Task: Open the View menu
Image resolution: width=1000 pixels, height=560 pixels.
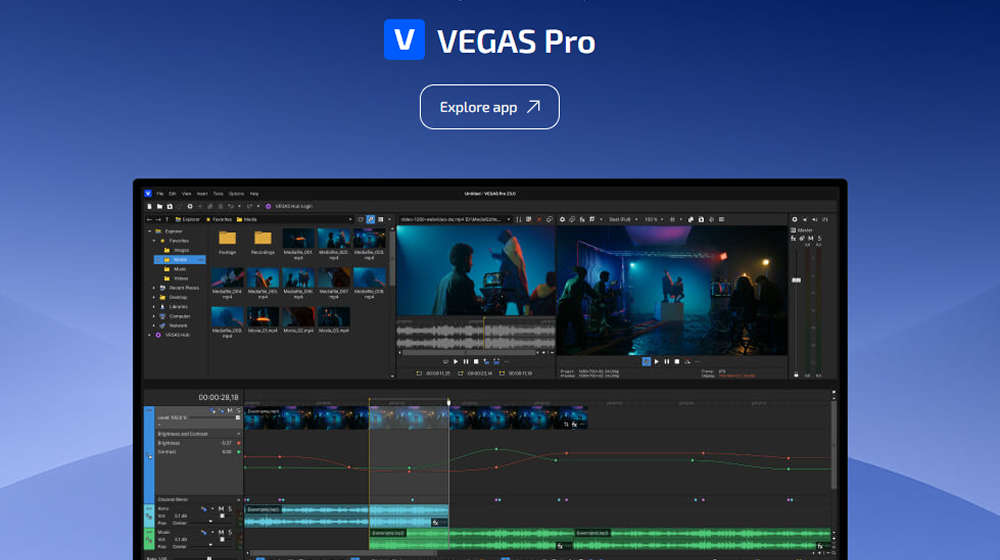Action: (186, 194)
